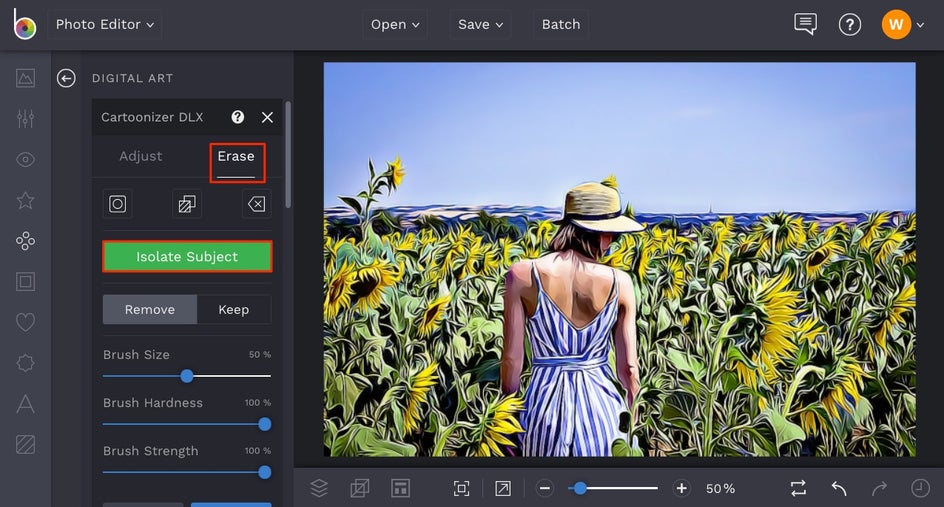Adjust the Brush Strength slider
Image resolution: width=944 pixels, height=507 pixels.
click(x=187, y=472)
